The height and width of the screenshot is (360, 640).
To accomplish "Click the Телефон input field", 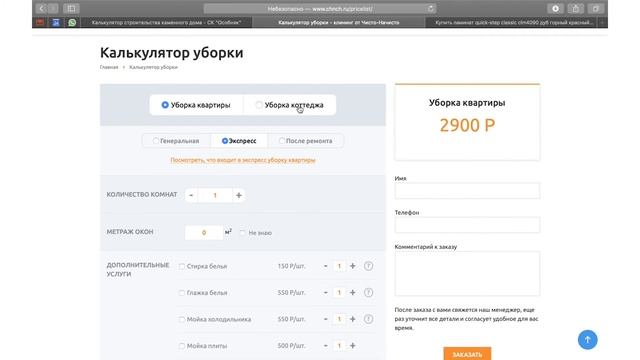I will click(467, 225).
